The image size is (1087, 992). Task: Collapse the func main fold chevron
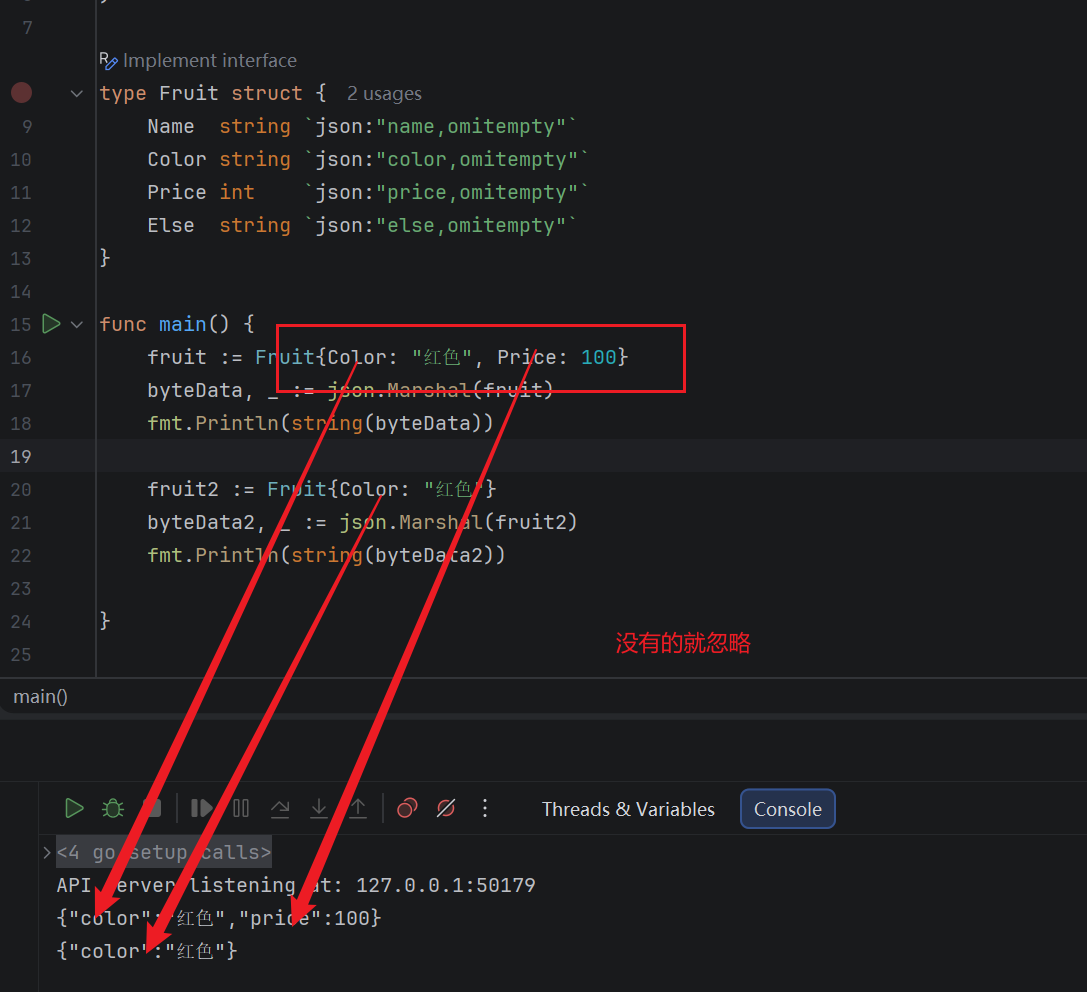pyautogui.click(x=77, y=324)
